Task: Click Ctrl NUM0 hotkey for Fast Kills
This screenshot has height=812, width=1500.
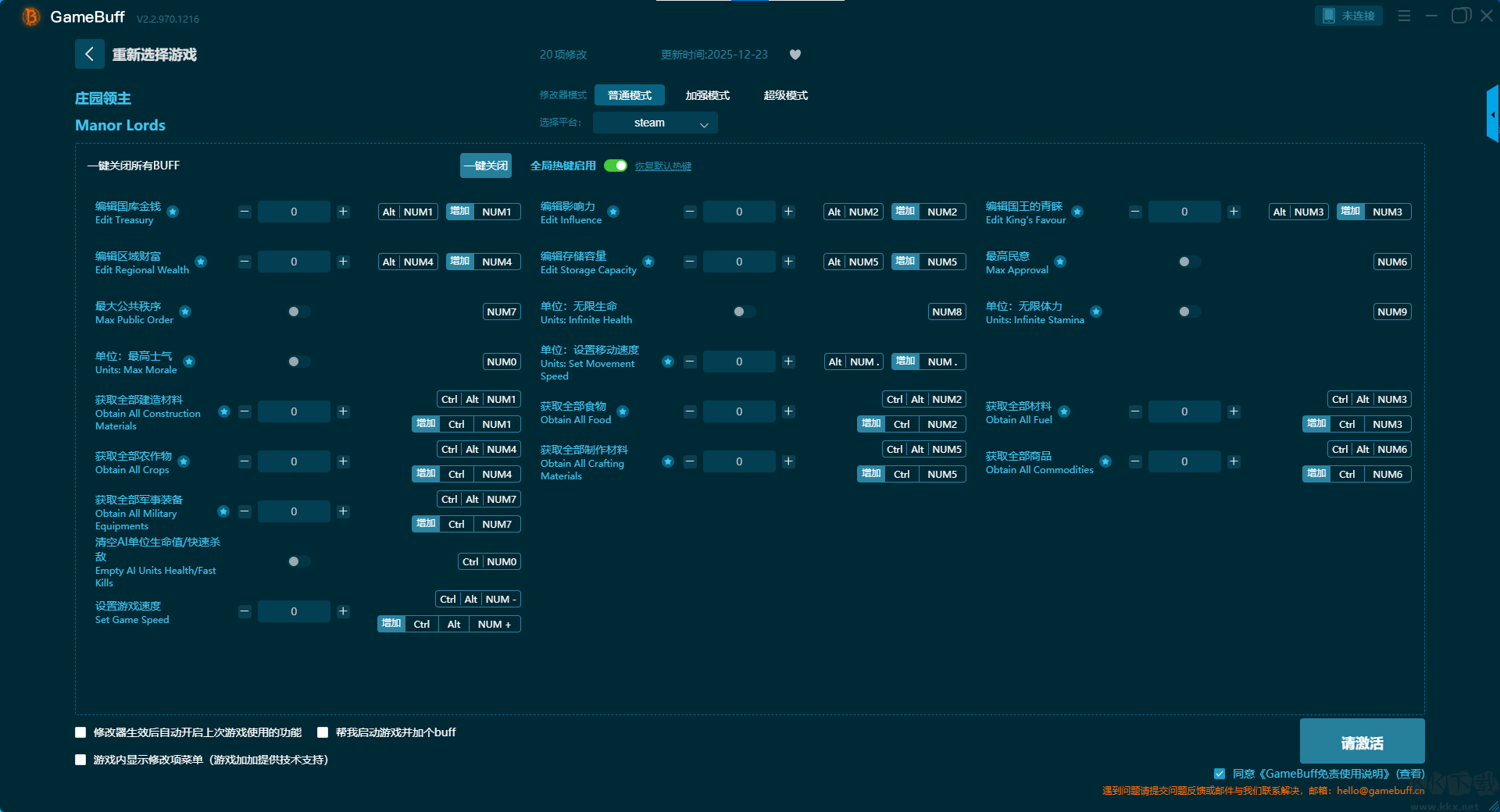Action: 490,561
